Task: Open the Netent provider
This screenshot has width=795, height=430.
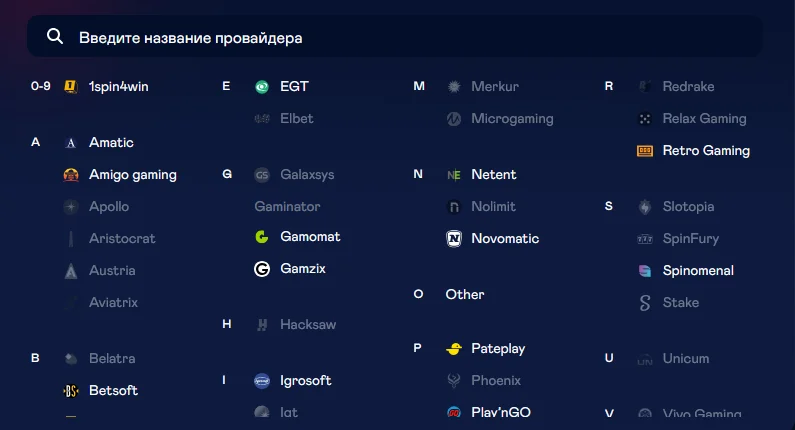Action: point(493,174)
